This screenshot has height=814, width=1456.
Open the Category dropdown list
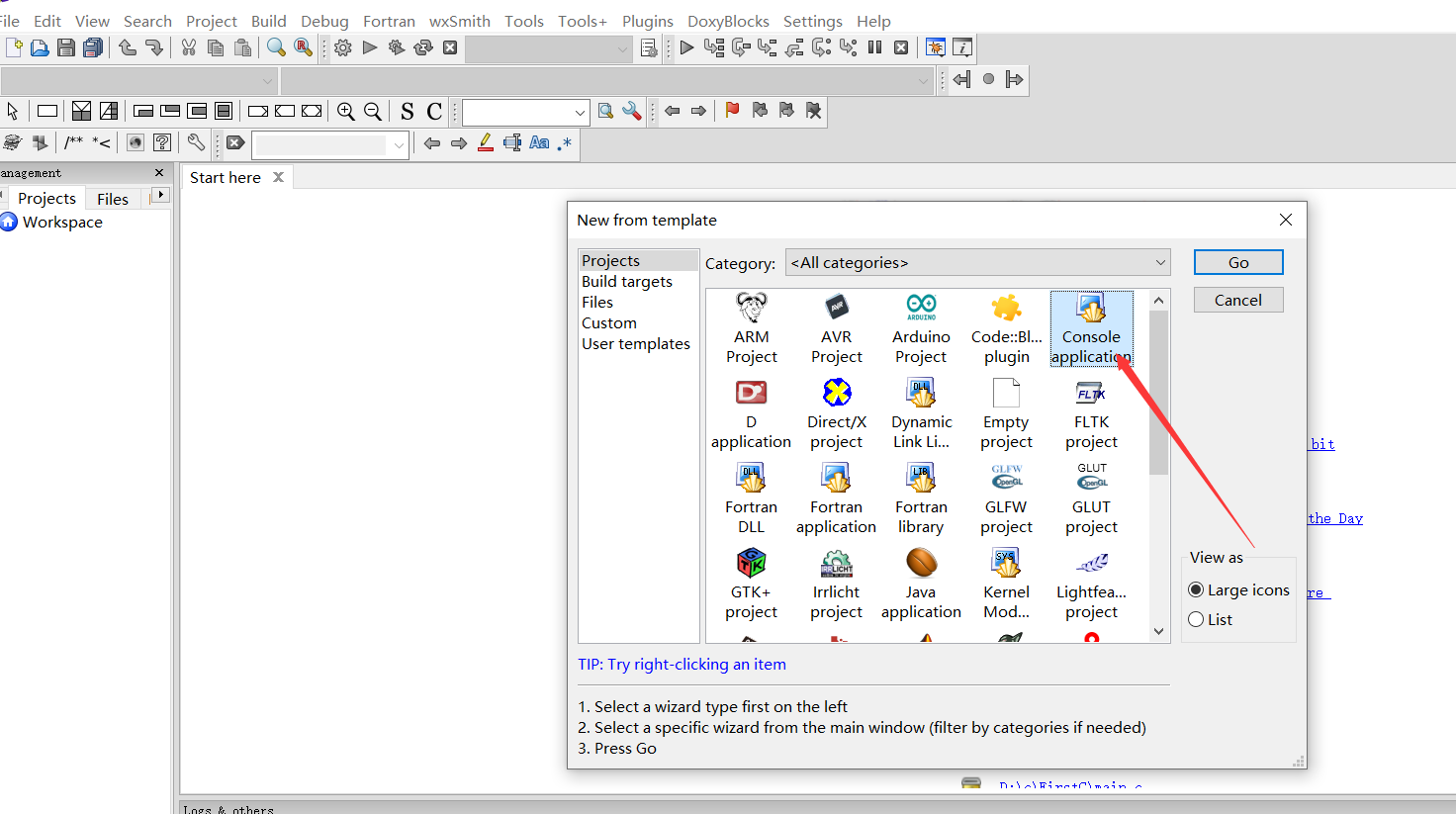977,263
